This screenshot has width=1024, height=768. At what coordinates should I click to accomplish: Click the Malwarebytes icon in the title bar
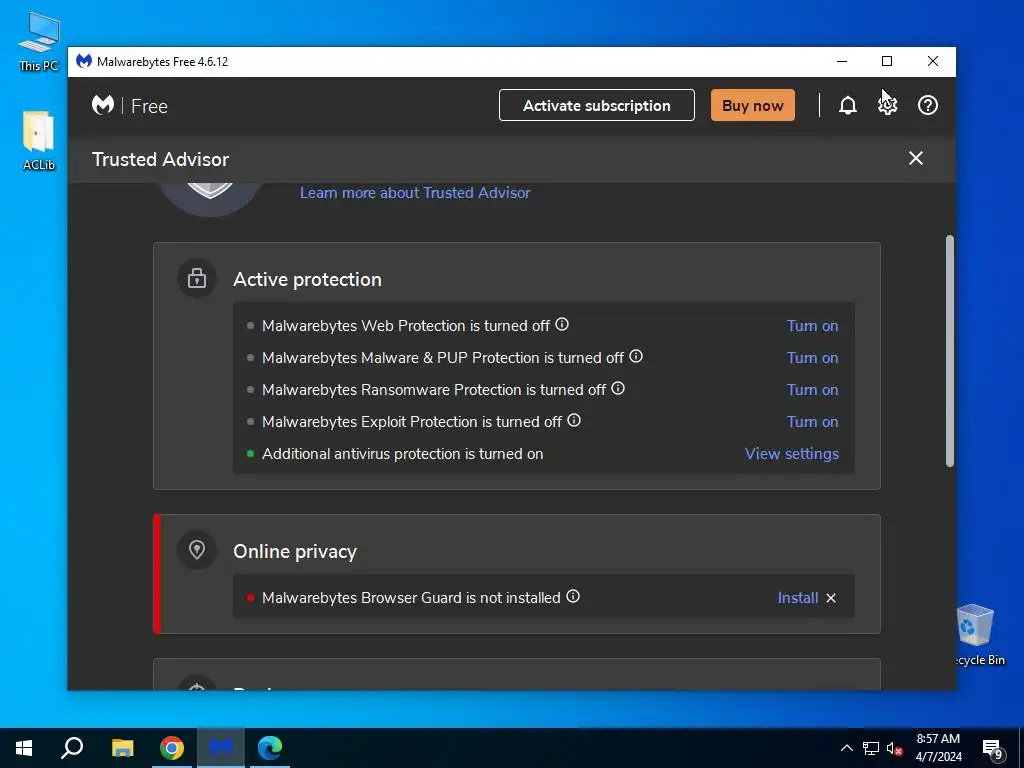pos(84,61)
